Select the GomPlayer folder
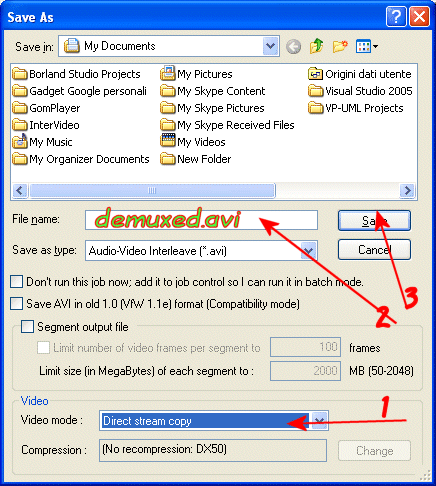Viewport: 436px width, 486px height. pyautogui.click(x=46, y=108)
